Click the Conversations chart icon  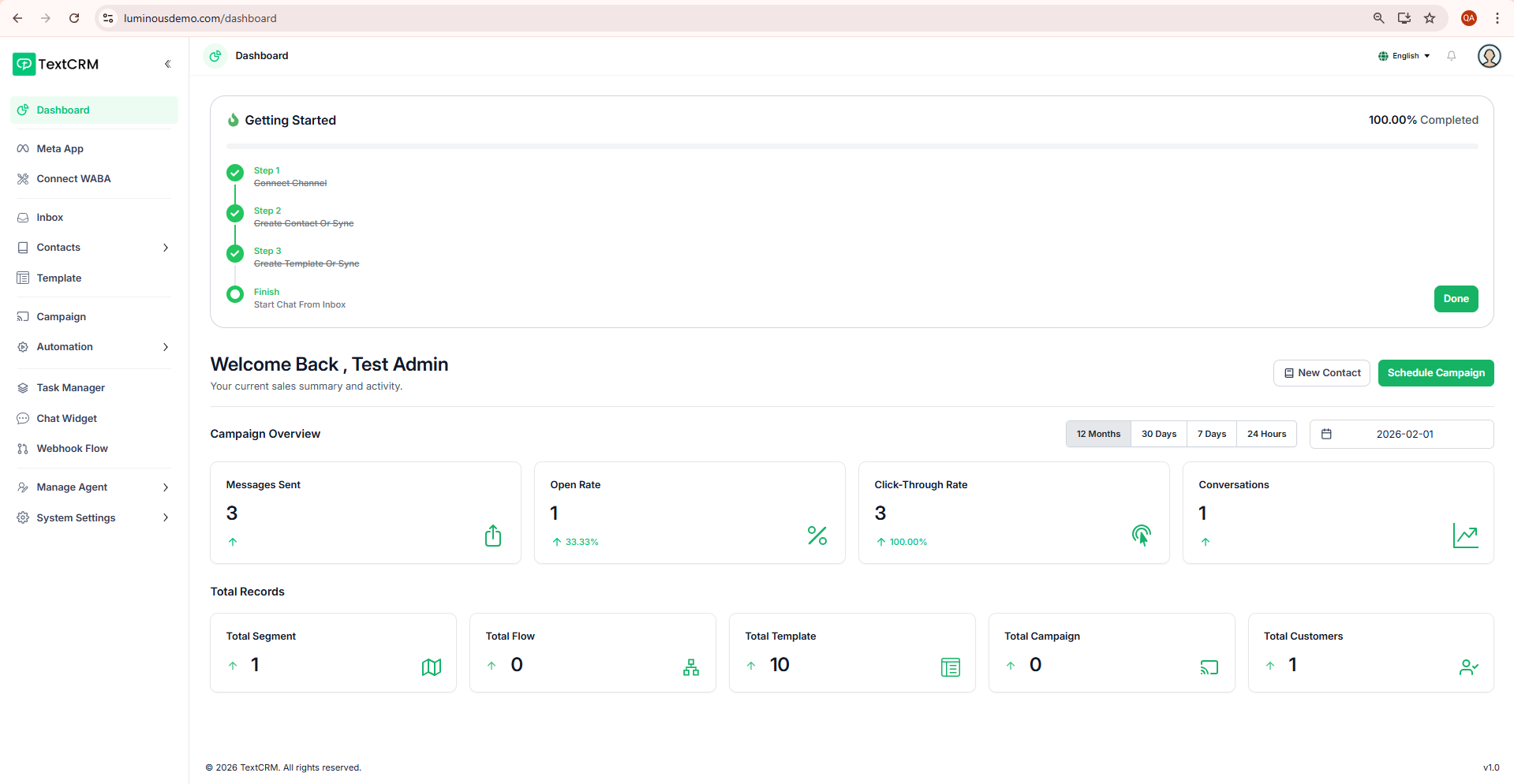pos(1465,536)
